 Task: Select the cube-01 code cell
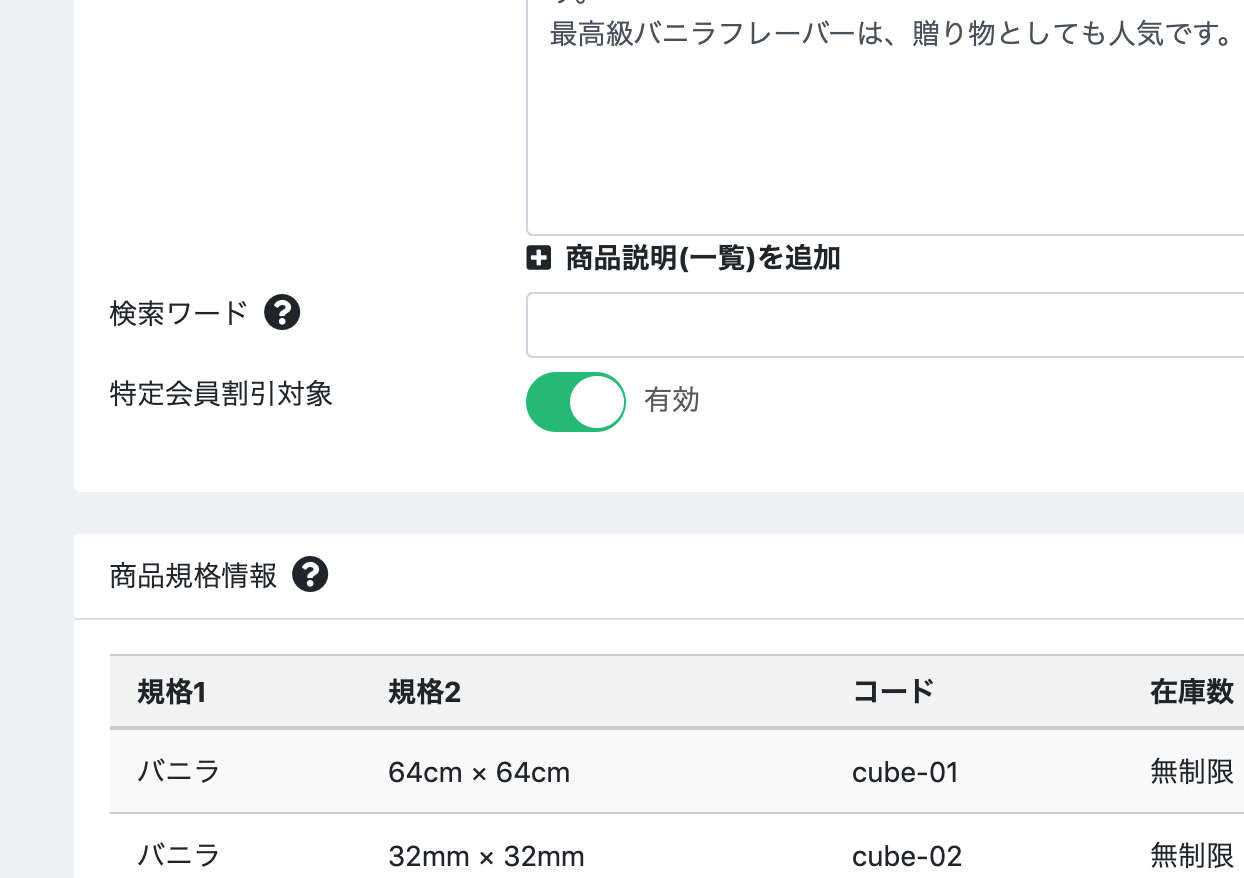[905, 772]
